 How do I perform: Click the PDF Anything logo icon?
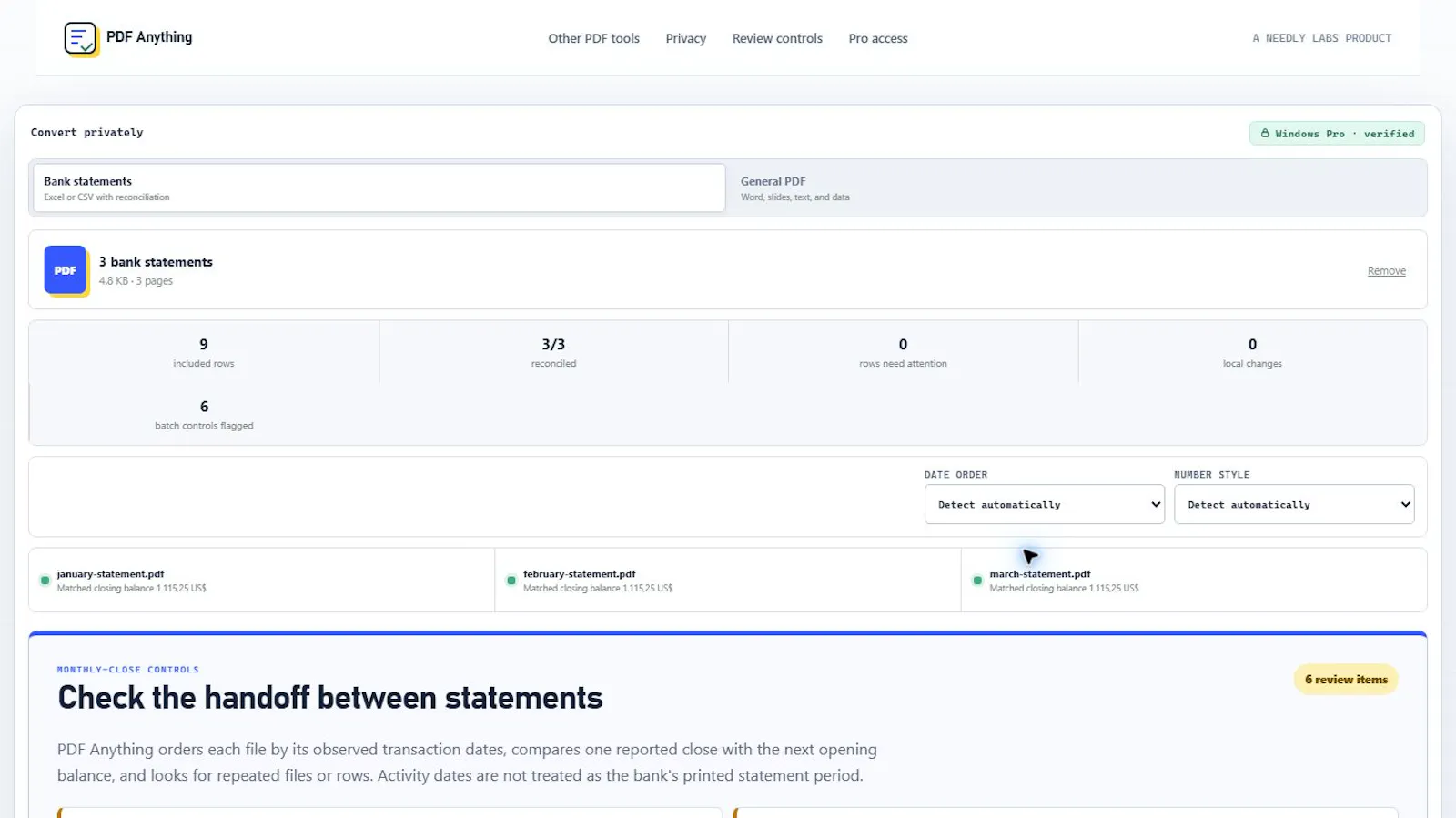[81, 38]
